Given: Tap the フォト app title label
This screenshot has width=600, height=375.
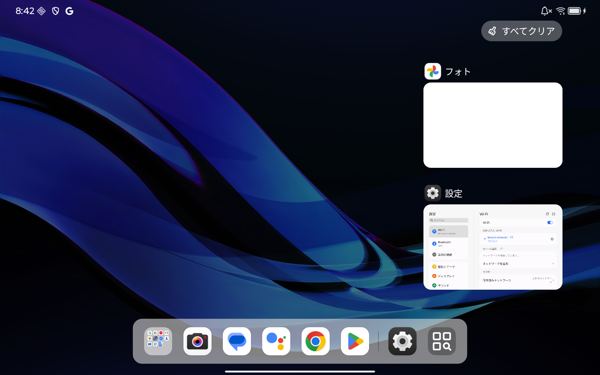Looking at the screenshot, I should (x=458, y=72).
